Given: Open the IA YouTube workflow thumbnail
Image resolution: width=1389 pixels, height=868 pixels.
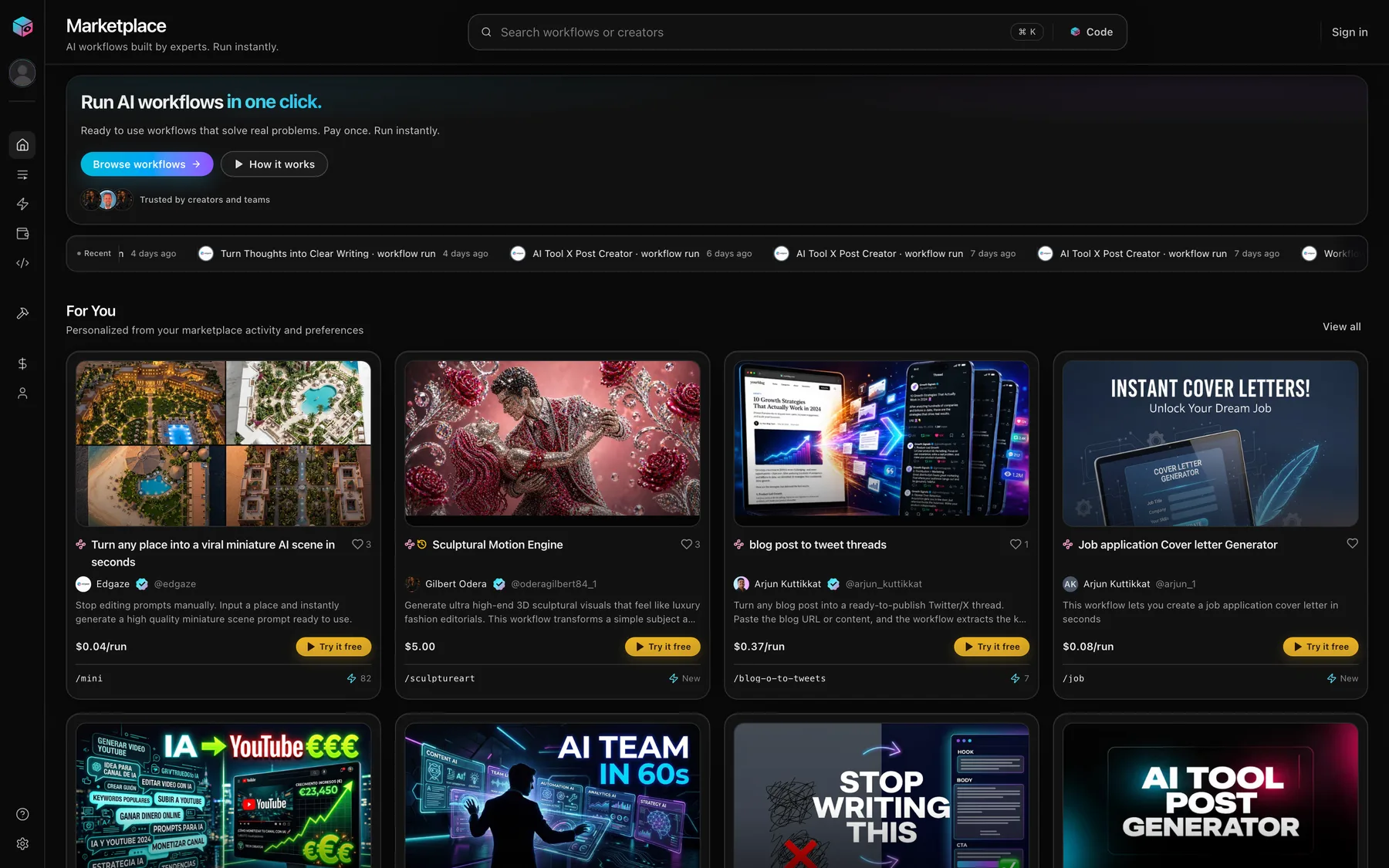Looking at the screenshot, I should (x=223, y=795).
